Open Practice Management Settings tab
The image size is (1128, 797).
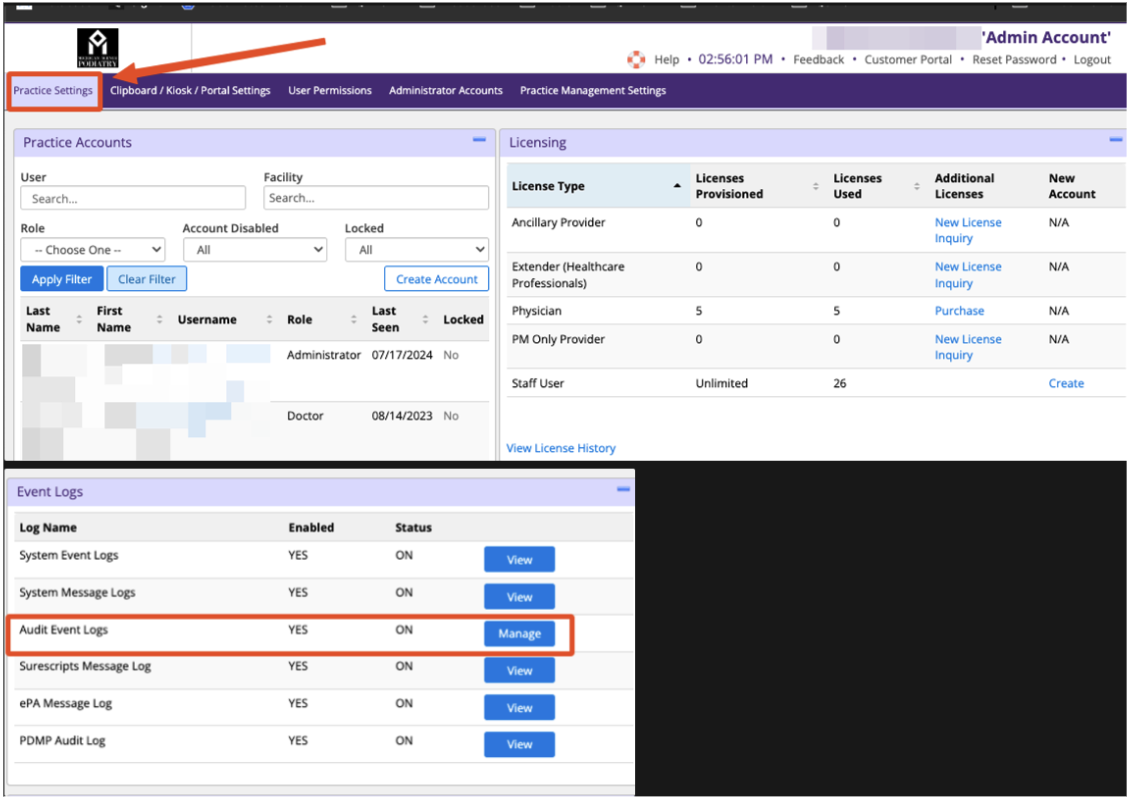pyautogui.click(x=593, y=91)
